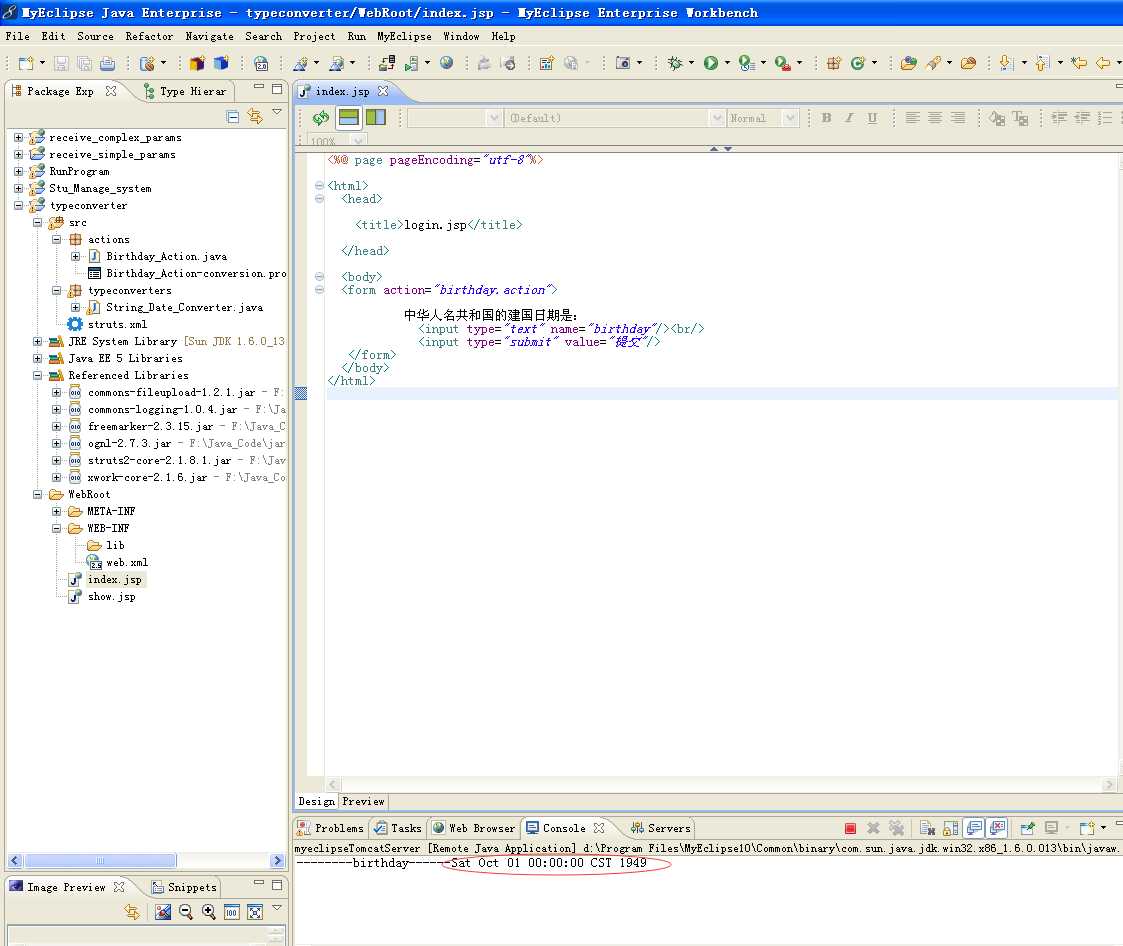Click the Remove Launch gray X in Console
This screenshot has width=1123, height=946.
[x=873, y=829]
